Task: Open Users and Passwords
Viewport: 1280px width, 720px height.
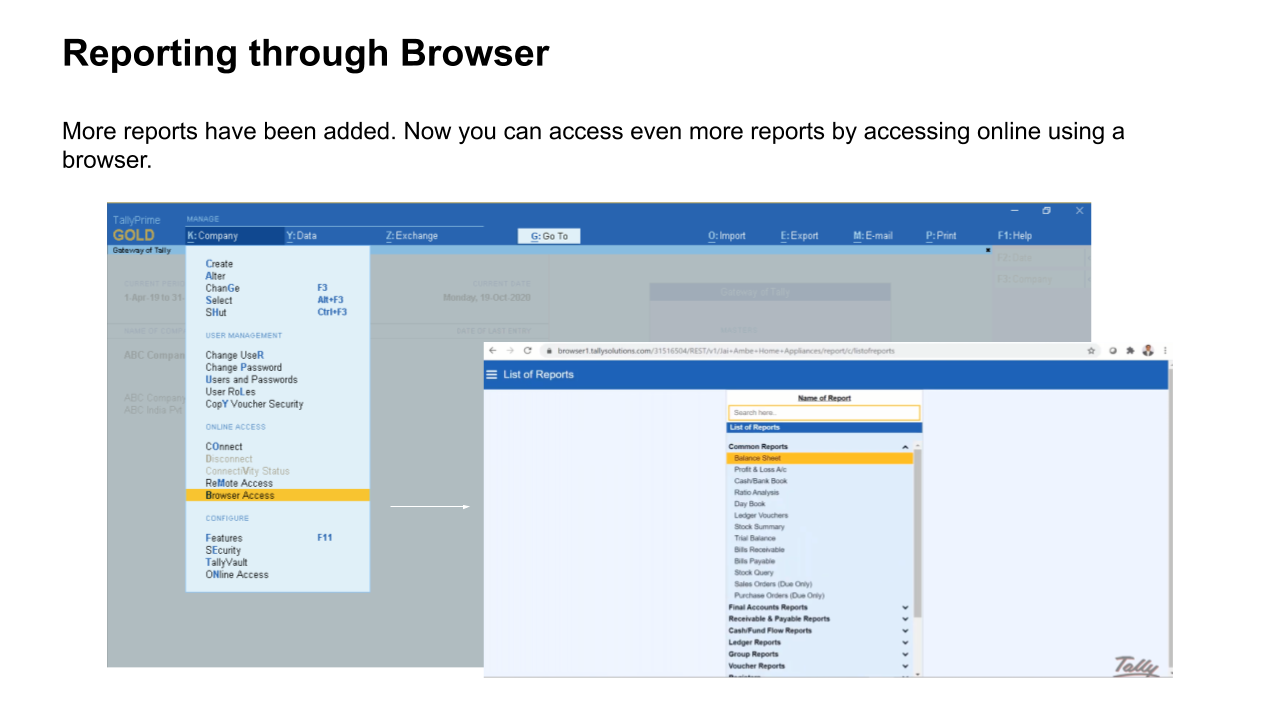Action: 252,380
